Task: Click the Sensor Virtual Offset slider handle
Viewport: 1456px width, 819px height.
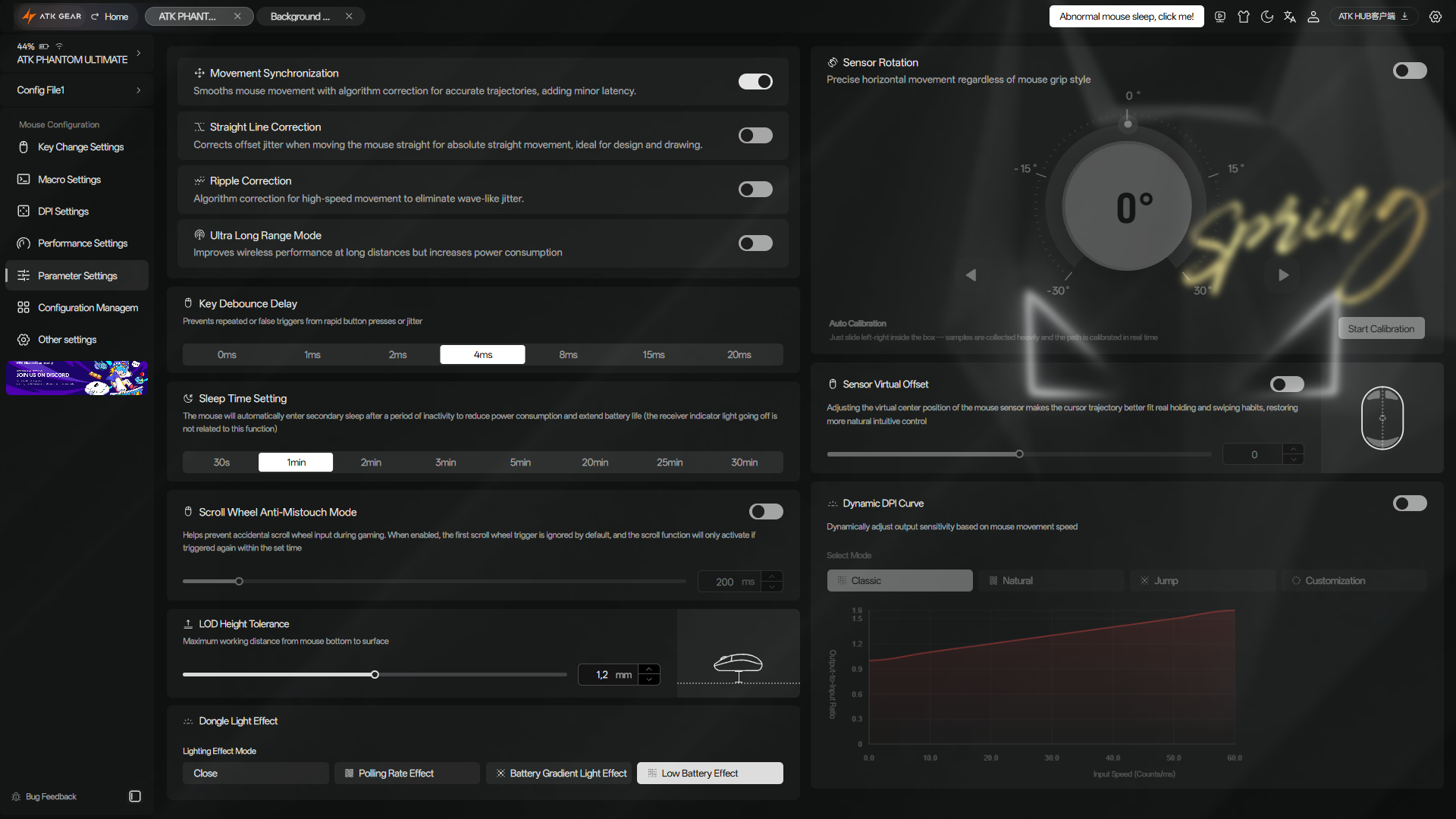Action: (x=1019, y=454)
